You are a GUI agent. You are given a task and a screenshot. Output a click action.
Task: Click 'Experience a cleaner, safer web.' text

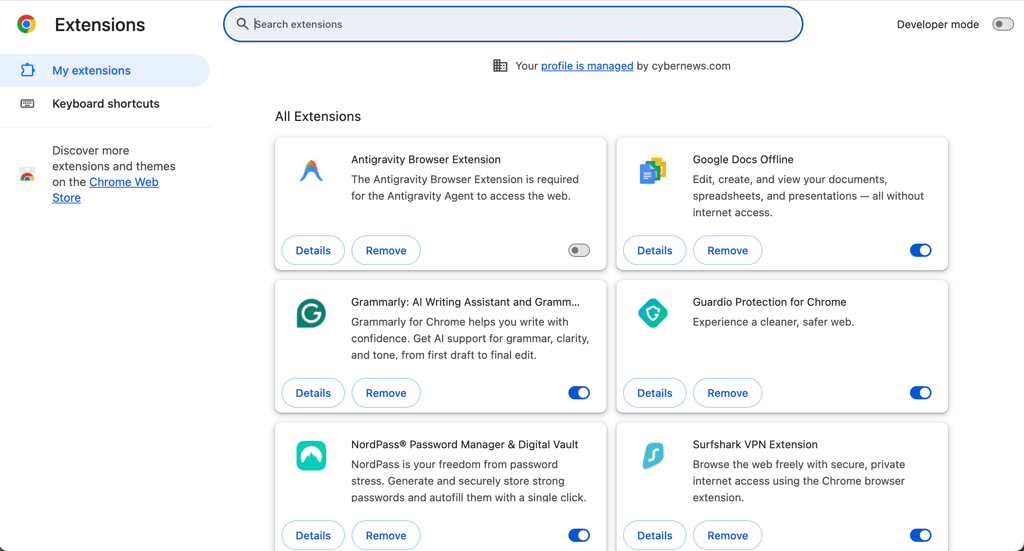pyautogui.click(x=773, y=322)
